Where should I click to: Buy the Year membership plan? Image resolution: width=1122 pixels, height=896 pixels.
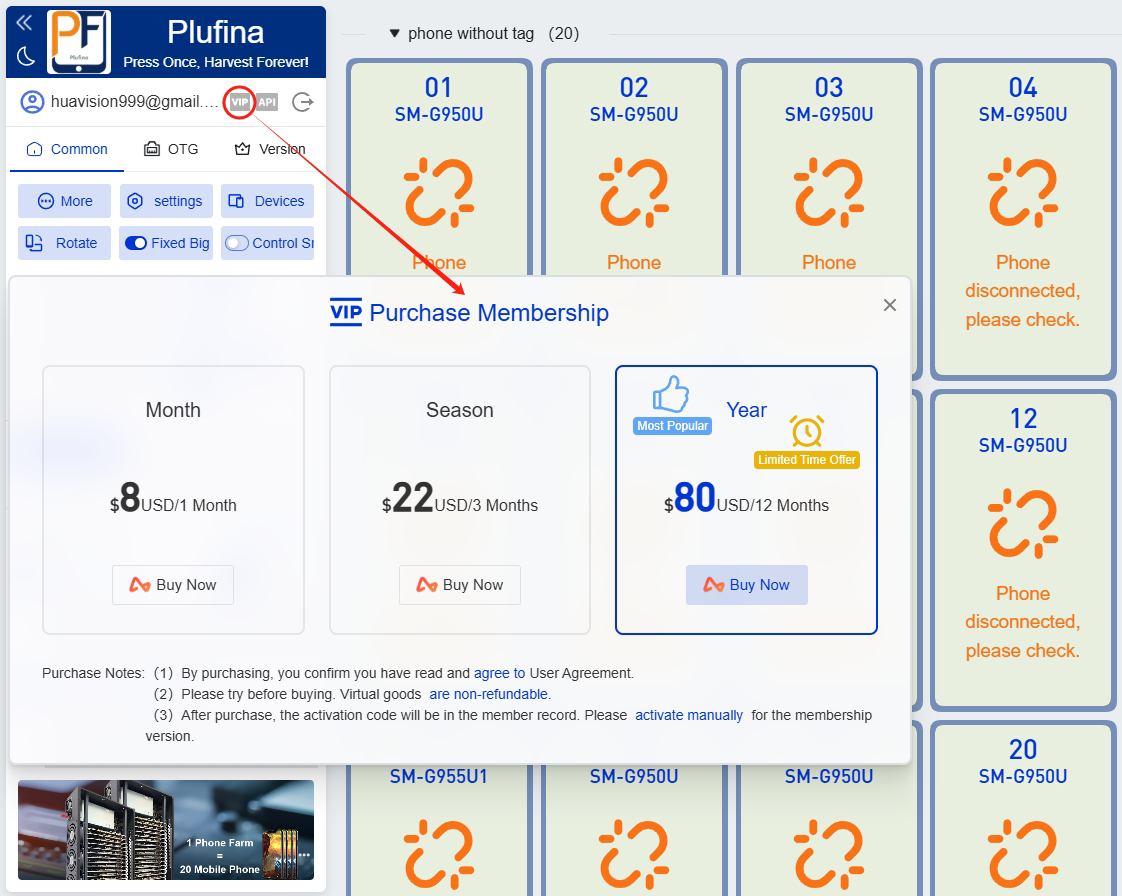point(747,585)
